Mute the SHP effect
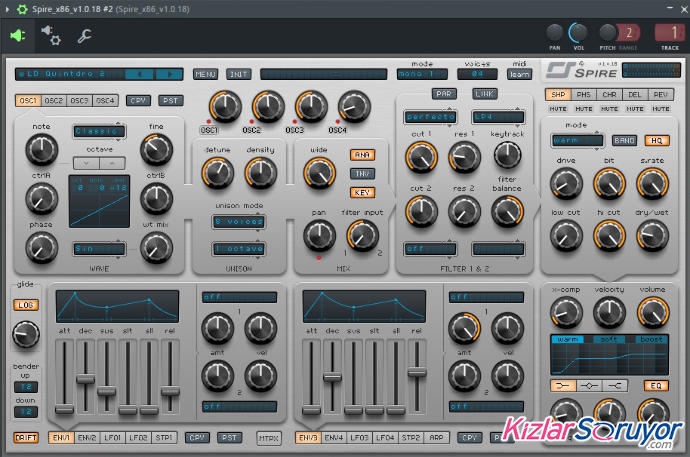690x457 pixels. pos(558,109)
